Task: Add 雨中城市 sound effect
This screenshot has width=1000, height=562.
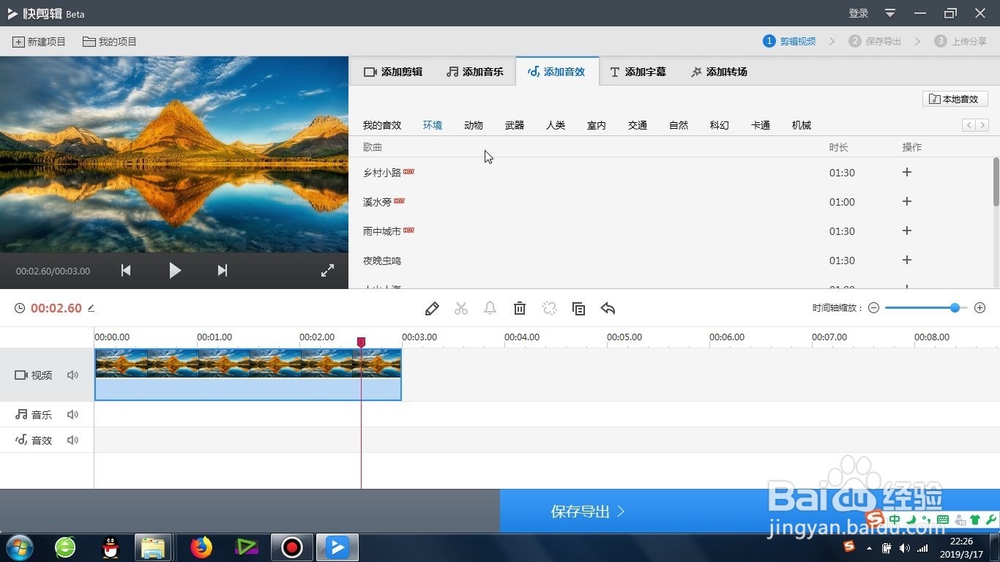Action: pos(907,231)
